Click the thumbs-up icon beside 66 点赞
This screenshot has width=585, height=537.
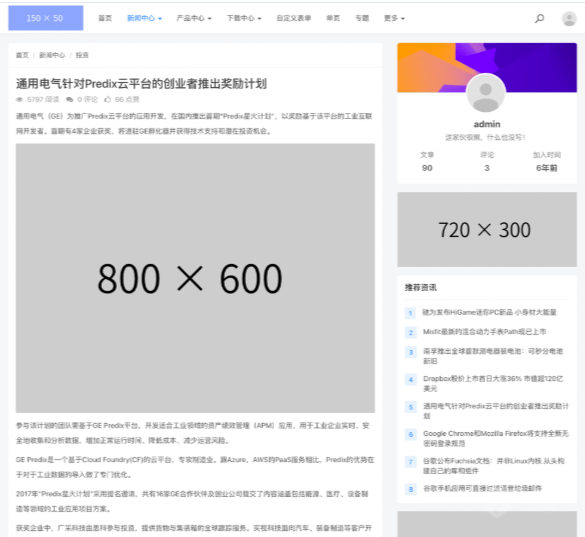pos(108,99)
